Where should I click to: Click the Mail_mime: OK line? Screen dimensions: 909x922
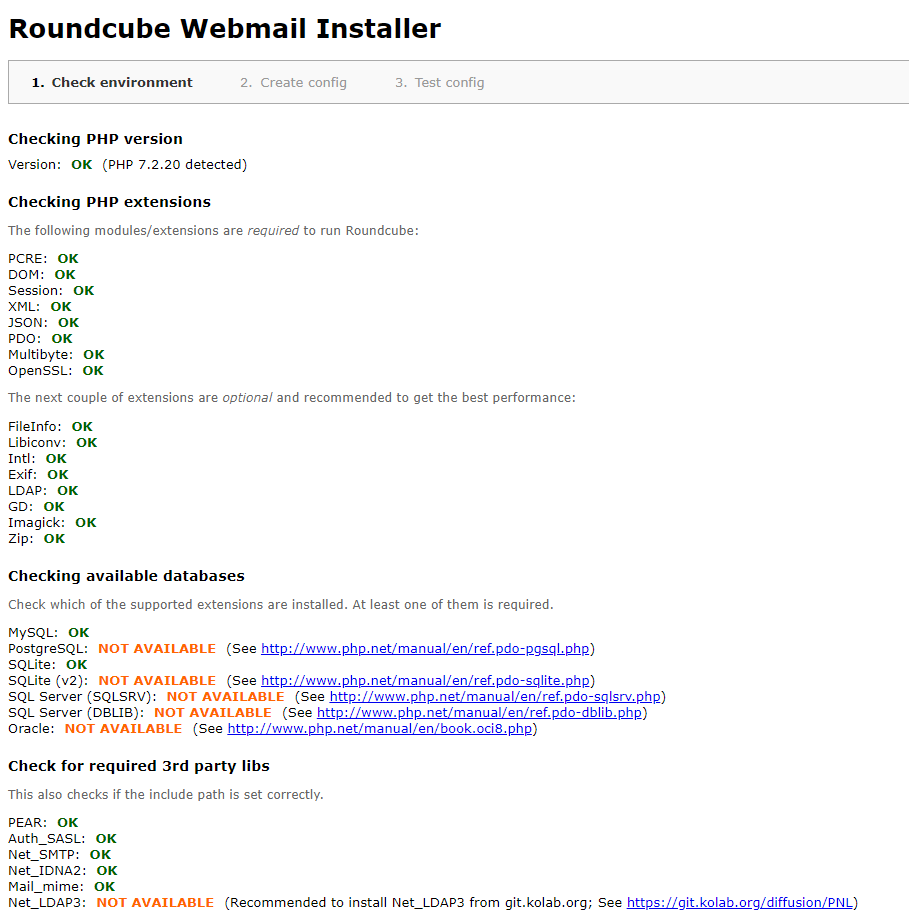coord(62,886)
